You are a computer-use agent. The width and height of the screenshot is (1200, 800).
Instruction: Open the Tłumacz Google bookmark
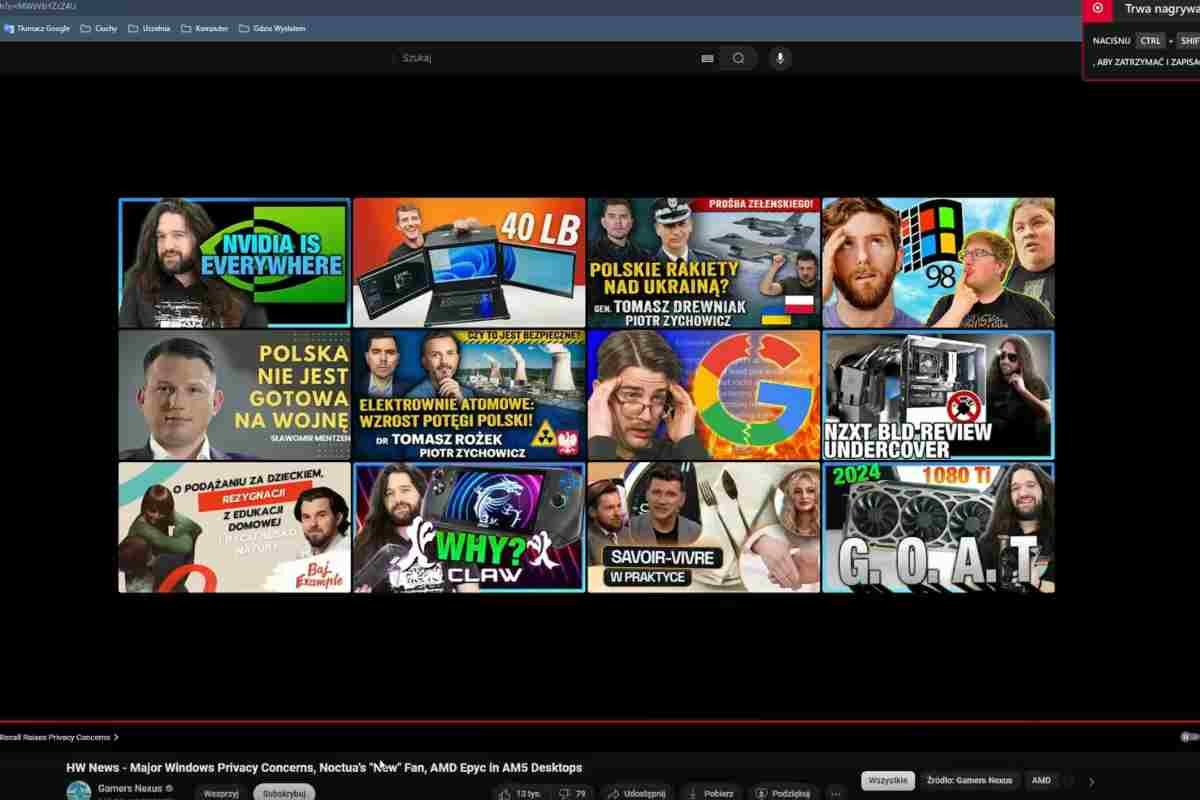[37, 28]
